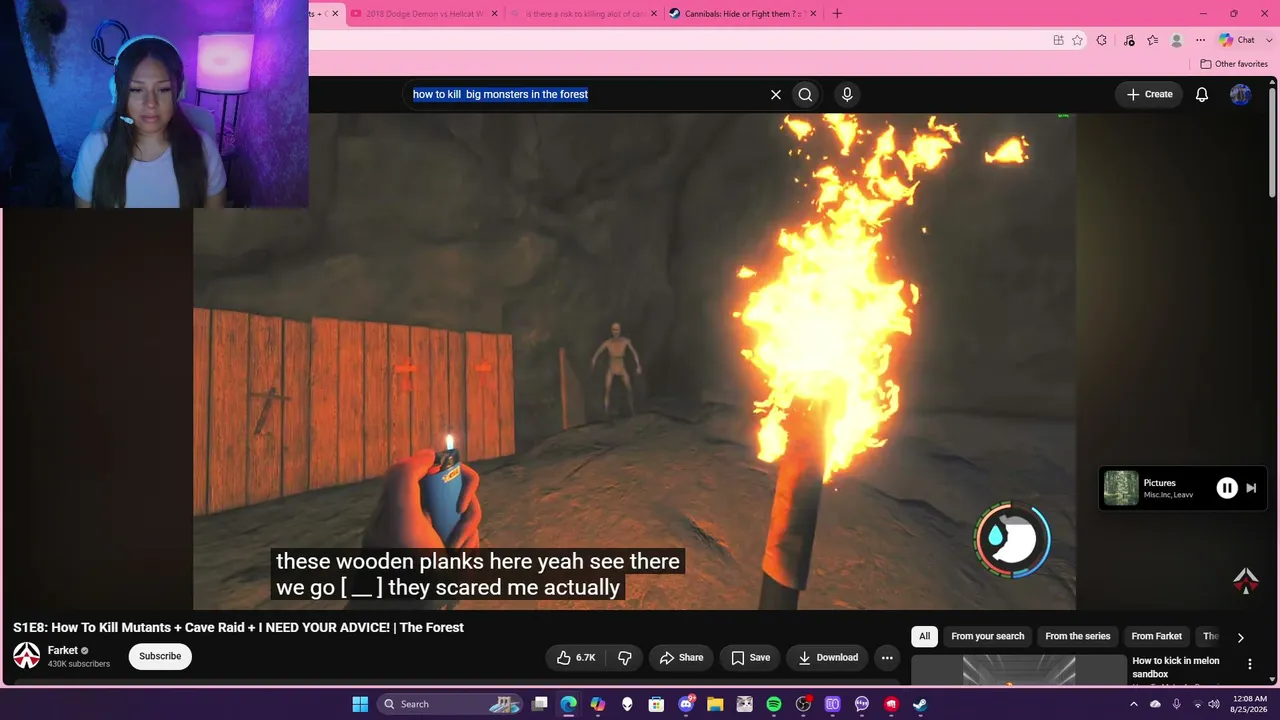
Task: Open more actions menu beside Download
Action: [x=887, y=657]
